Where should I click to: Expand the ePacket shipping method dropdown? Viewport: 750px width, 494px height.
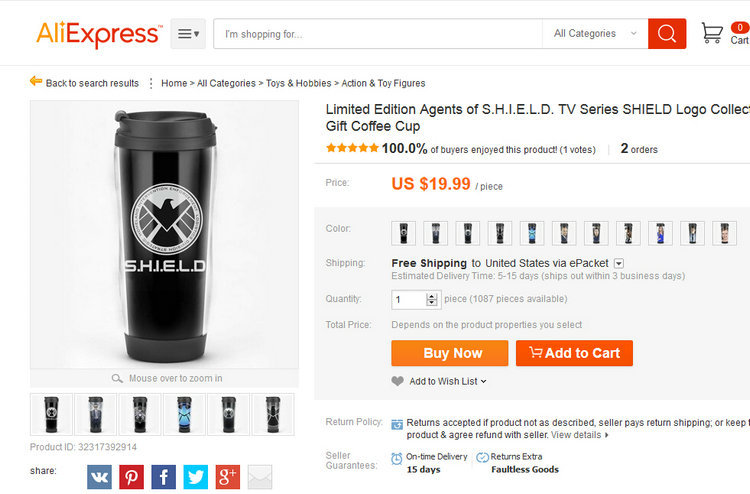[x=618, y=263]
